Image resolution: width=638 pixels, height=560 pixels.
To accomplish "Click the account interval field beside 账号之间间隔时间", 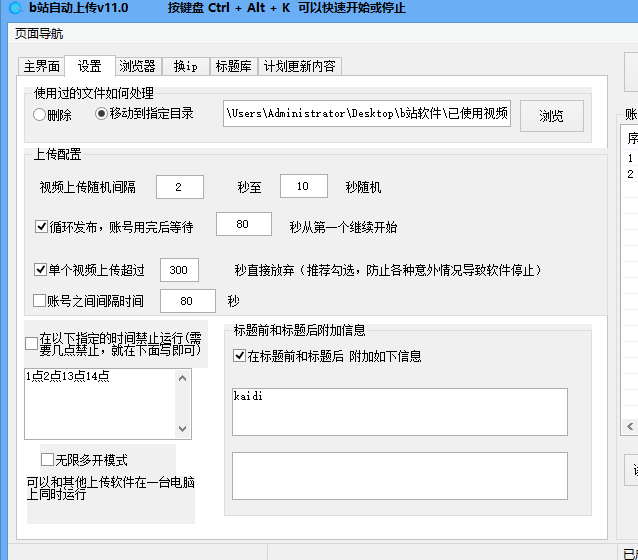I will click(188, 301).
